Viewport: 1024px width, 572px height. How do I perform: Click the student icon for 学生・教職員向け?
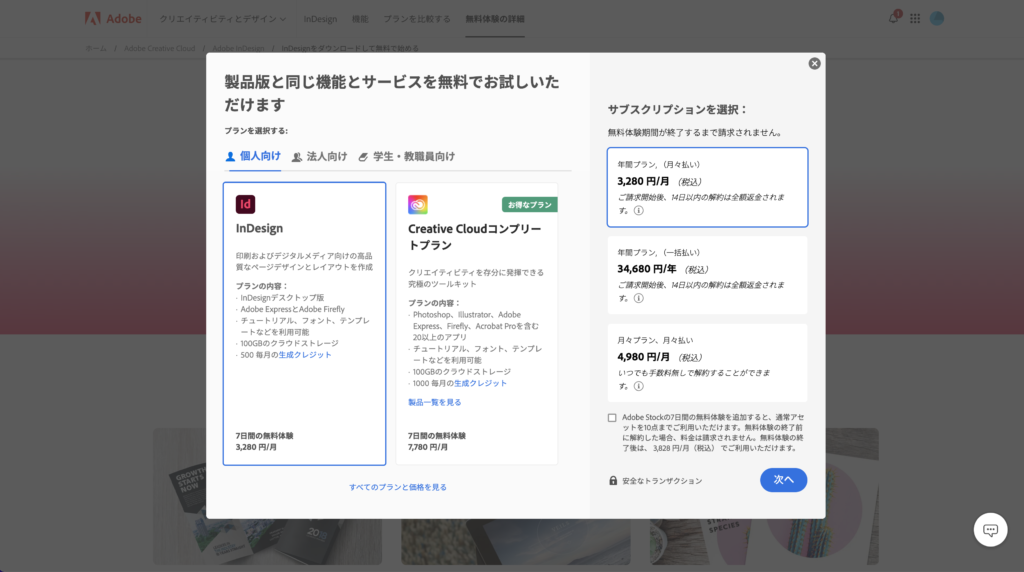[x=363, y=157]
